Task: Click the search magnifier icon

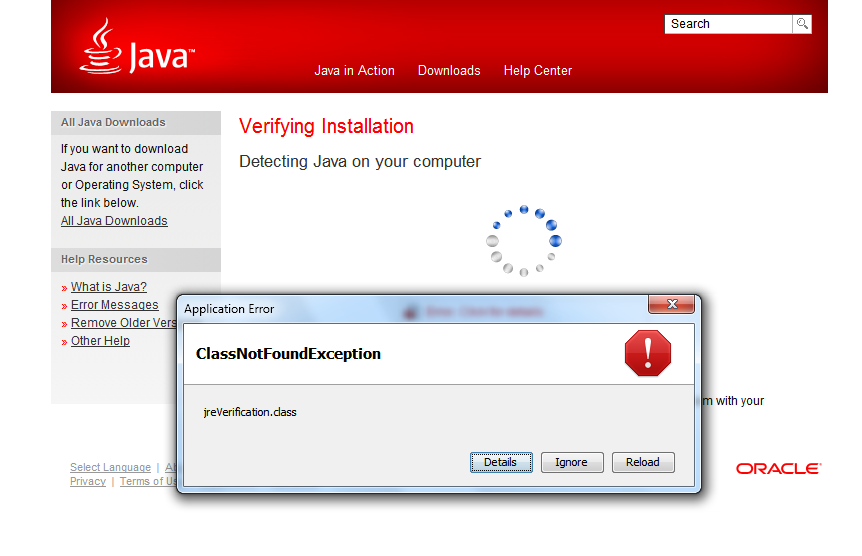Action: coord(802,24)
